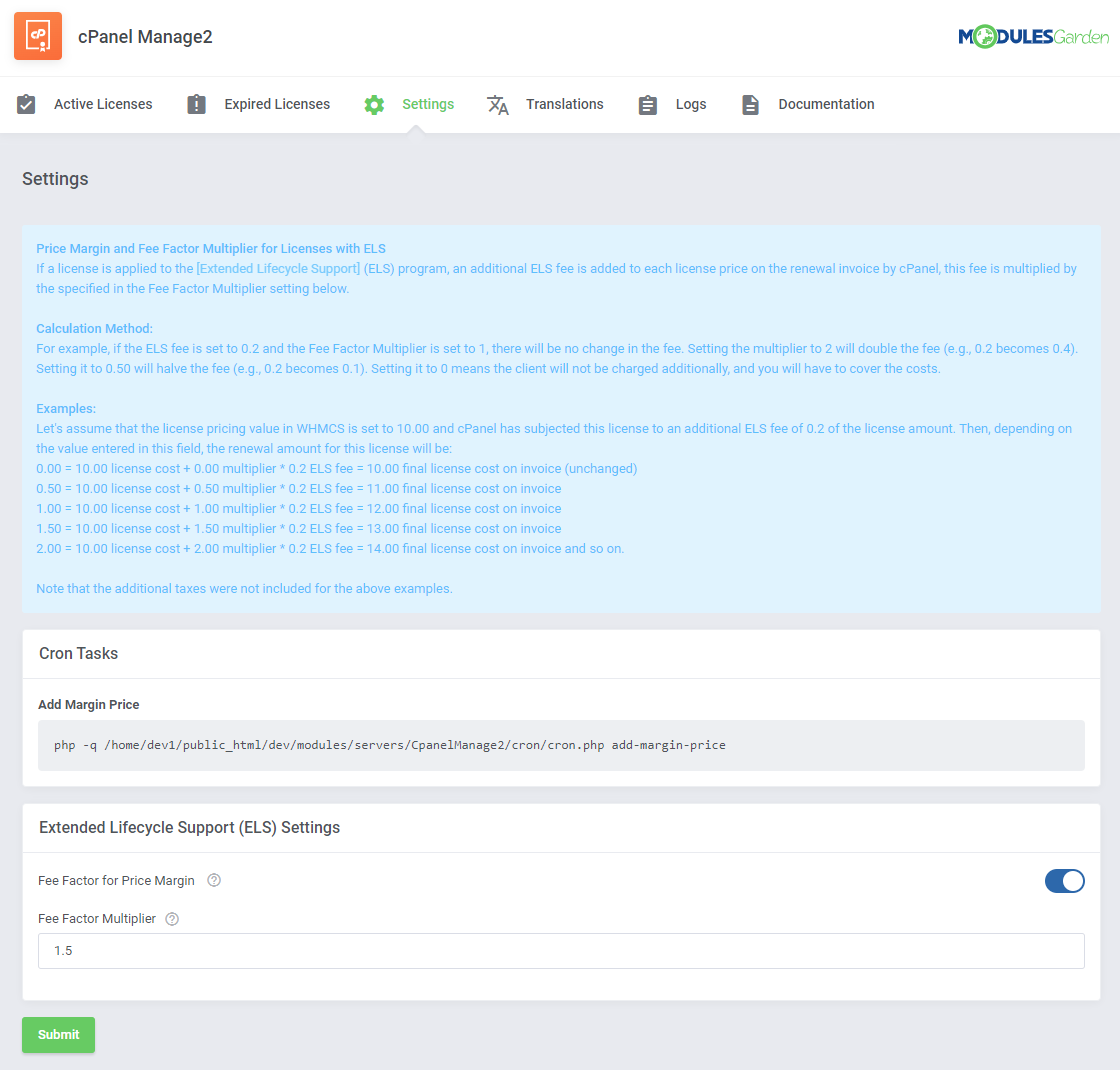Click the green Submit button
This screenshot has height=1070, width=1120.
[59, 1034]
